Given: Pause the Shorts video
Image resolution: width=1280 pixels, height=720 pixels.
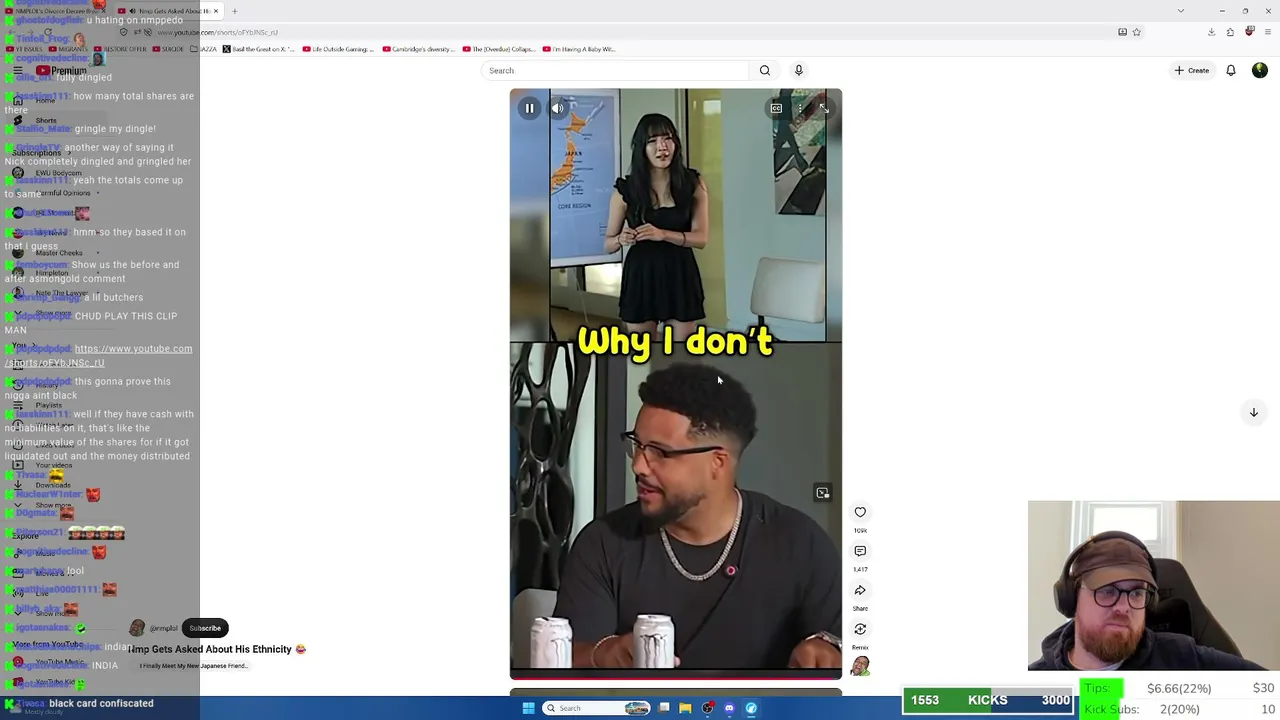Looking at the screenshot, I should [x=529, y=108].
